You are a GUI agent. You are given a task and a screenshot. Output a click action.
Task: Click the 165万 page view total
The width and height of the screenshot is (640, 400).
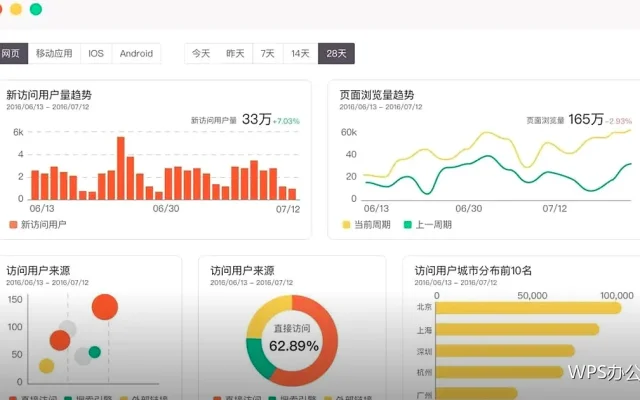coord(586,119)
